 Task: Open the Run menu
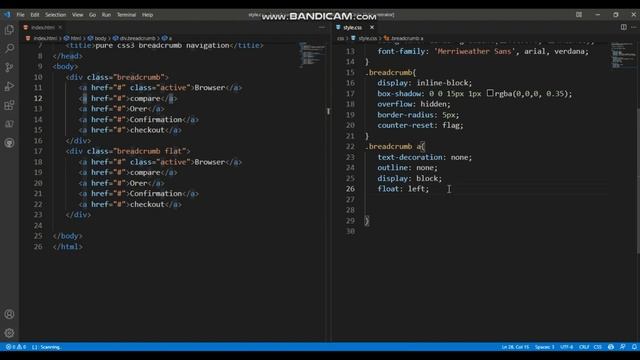106,15
